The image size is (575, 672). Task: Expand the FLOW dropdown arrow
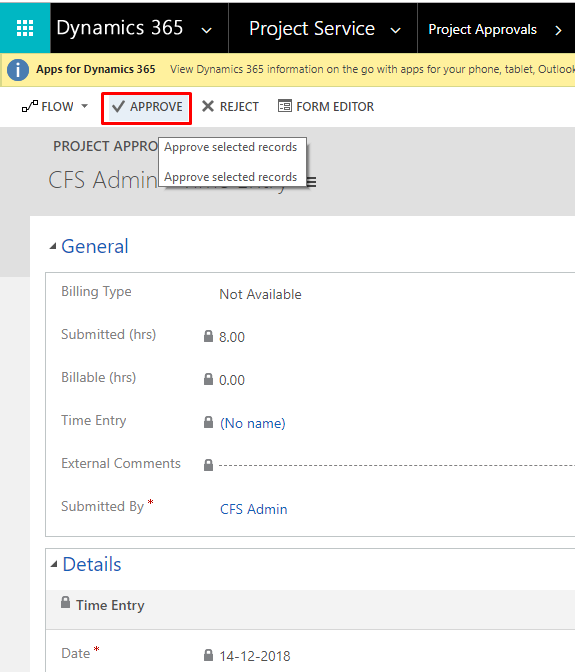point(84,105)
